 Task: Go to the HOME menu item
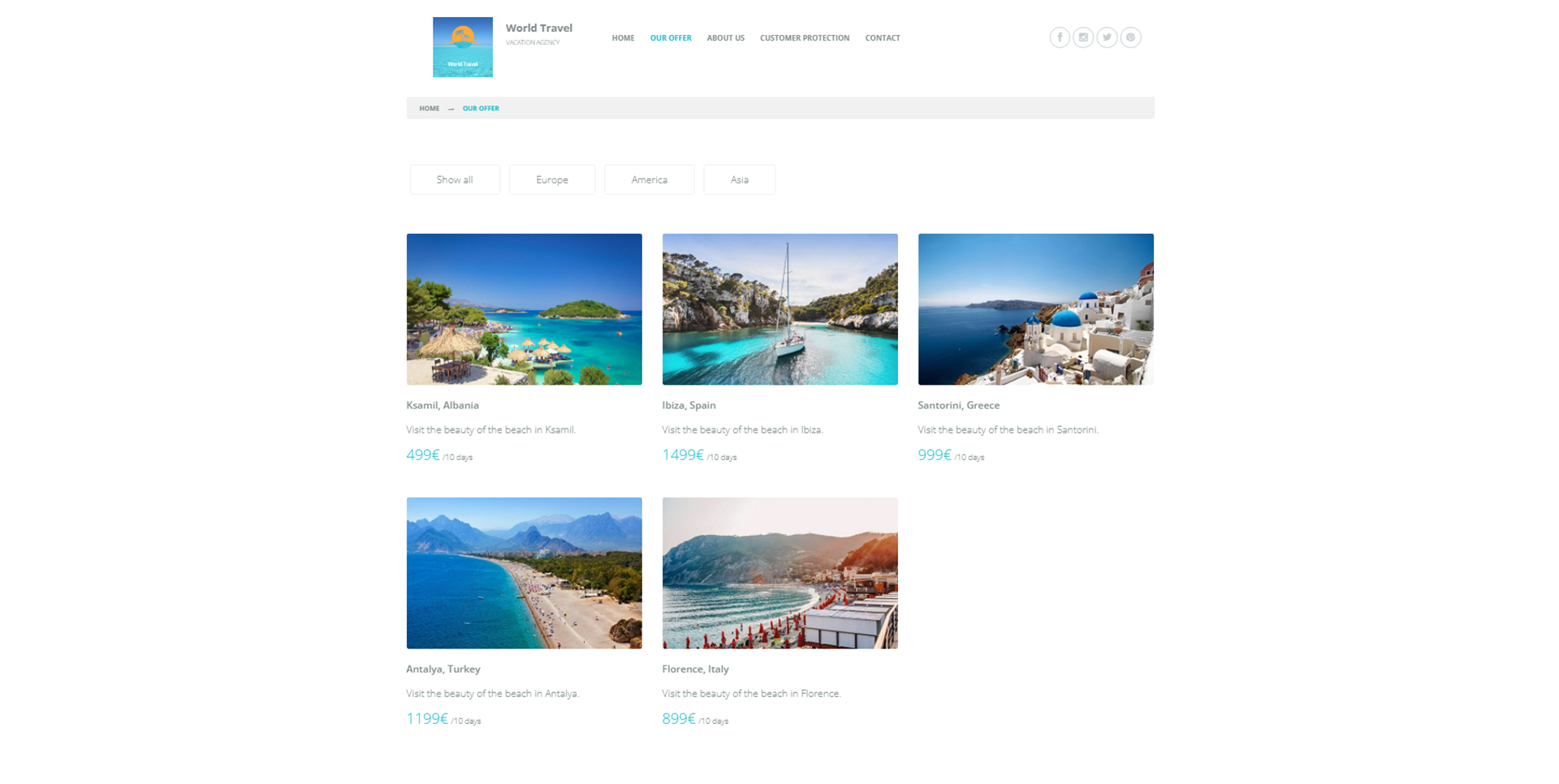coord(623,38)
